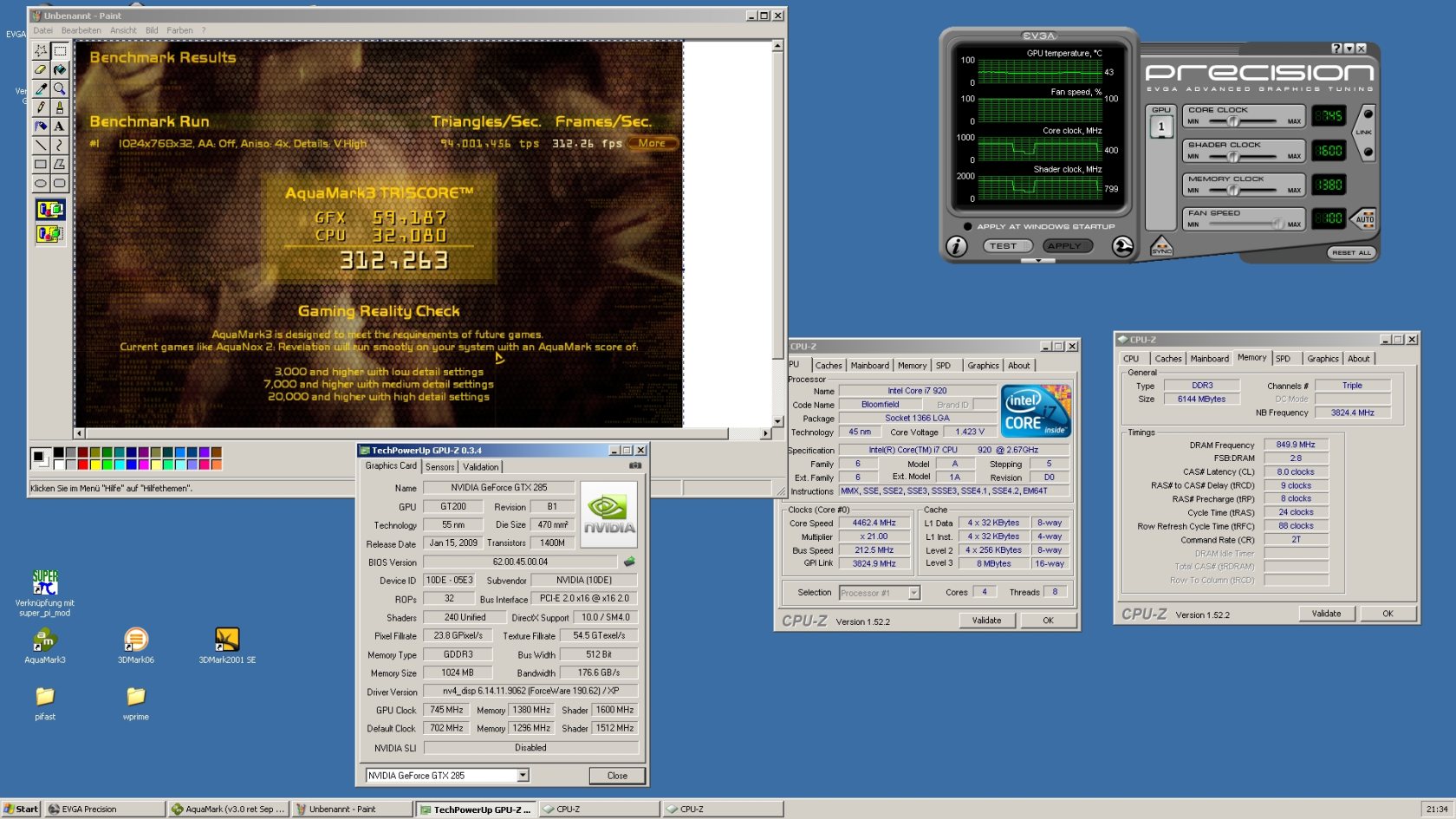The image size is (1456, 819).
Task: Click the RESET ALL button
Action: (x=1351, y=252)
